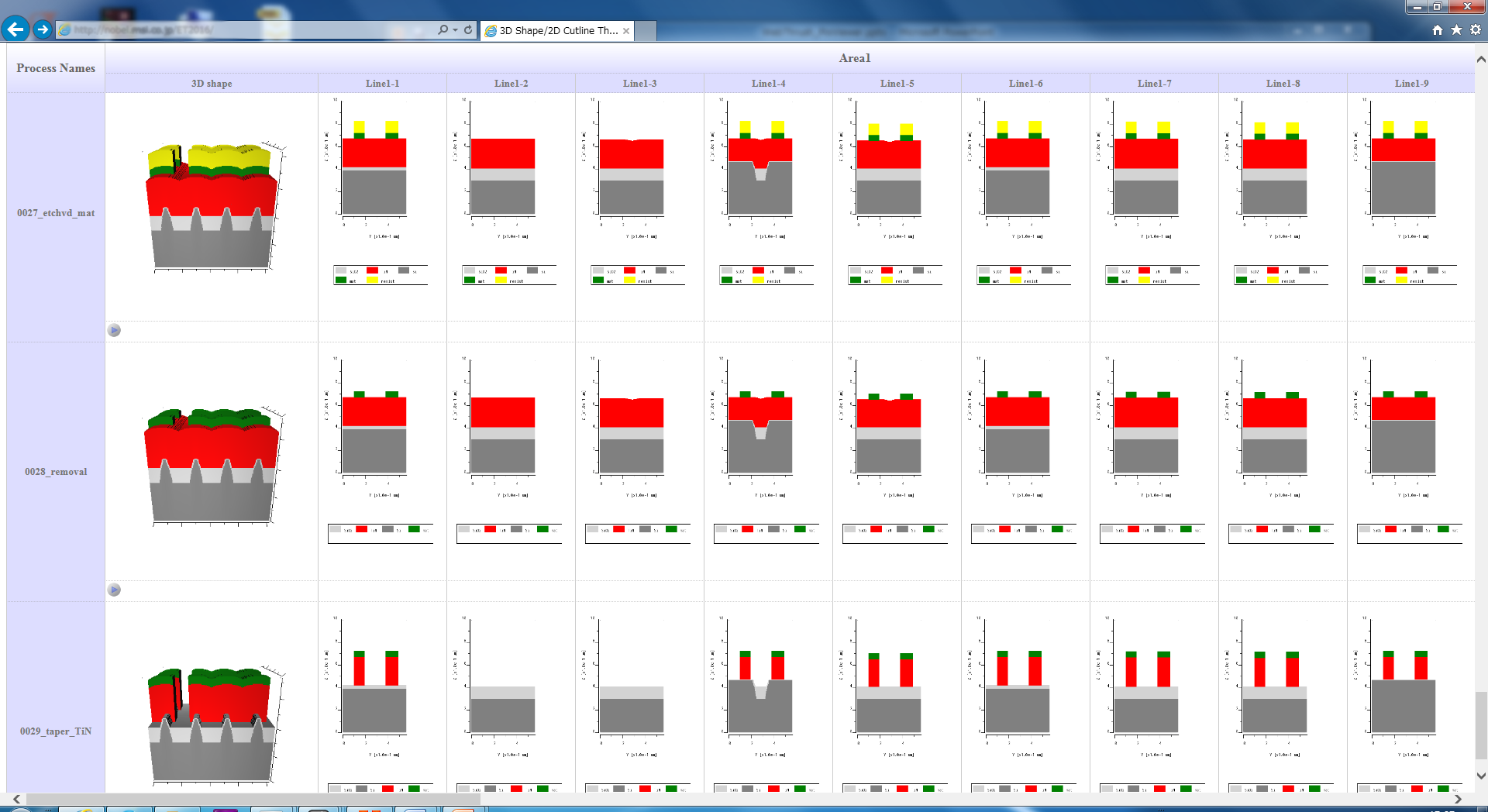This screenshot has height=812, width=1488.
Task: Click the 'Line1-9' column header
Action: (1412, 84)
